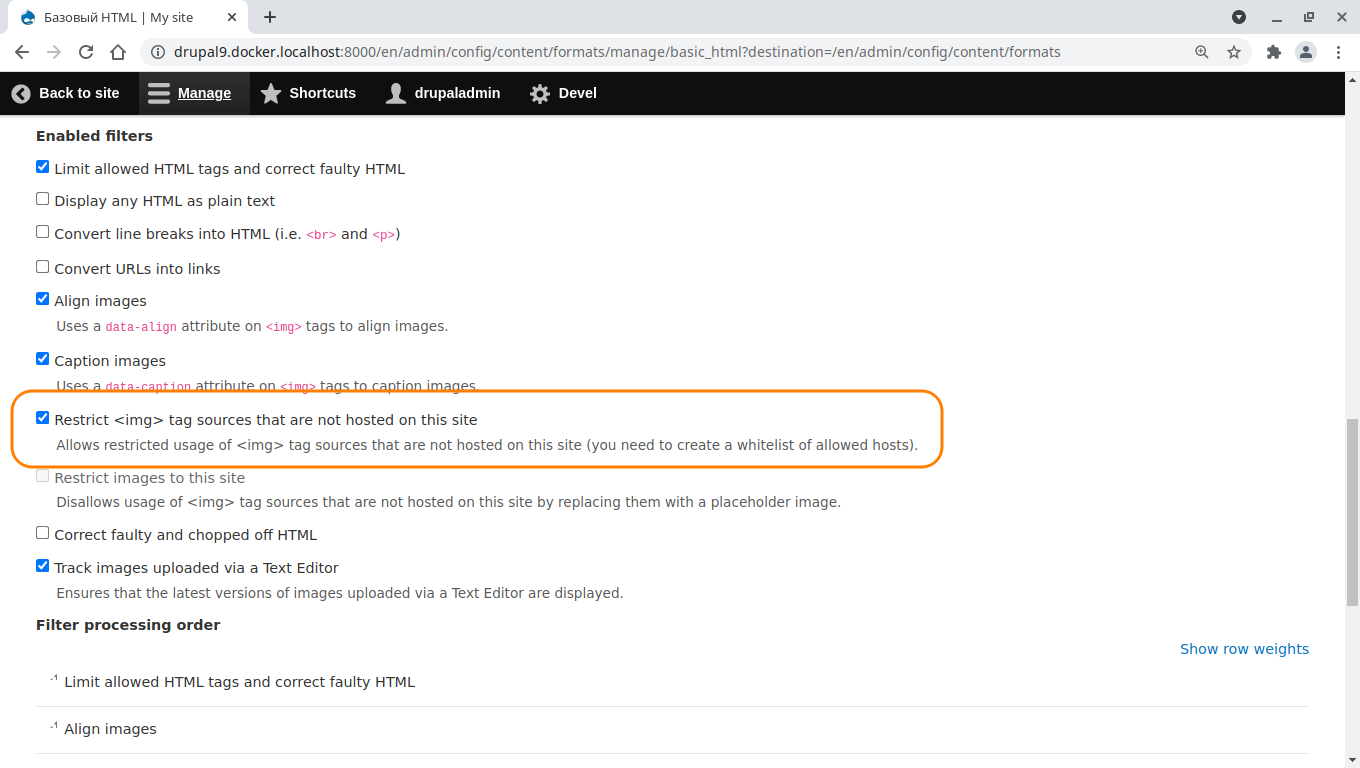Enable Convert line breaks into HTML
The height and width of the screenshot is (768, 1360).
(43, 232)
